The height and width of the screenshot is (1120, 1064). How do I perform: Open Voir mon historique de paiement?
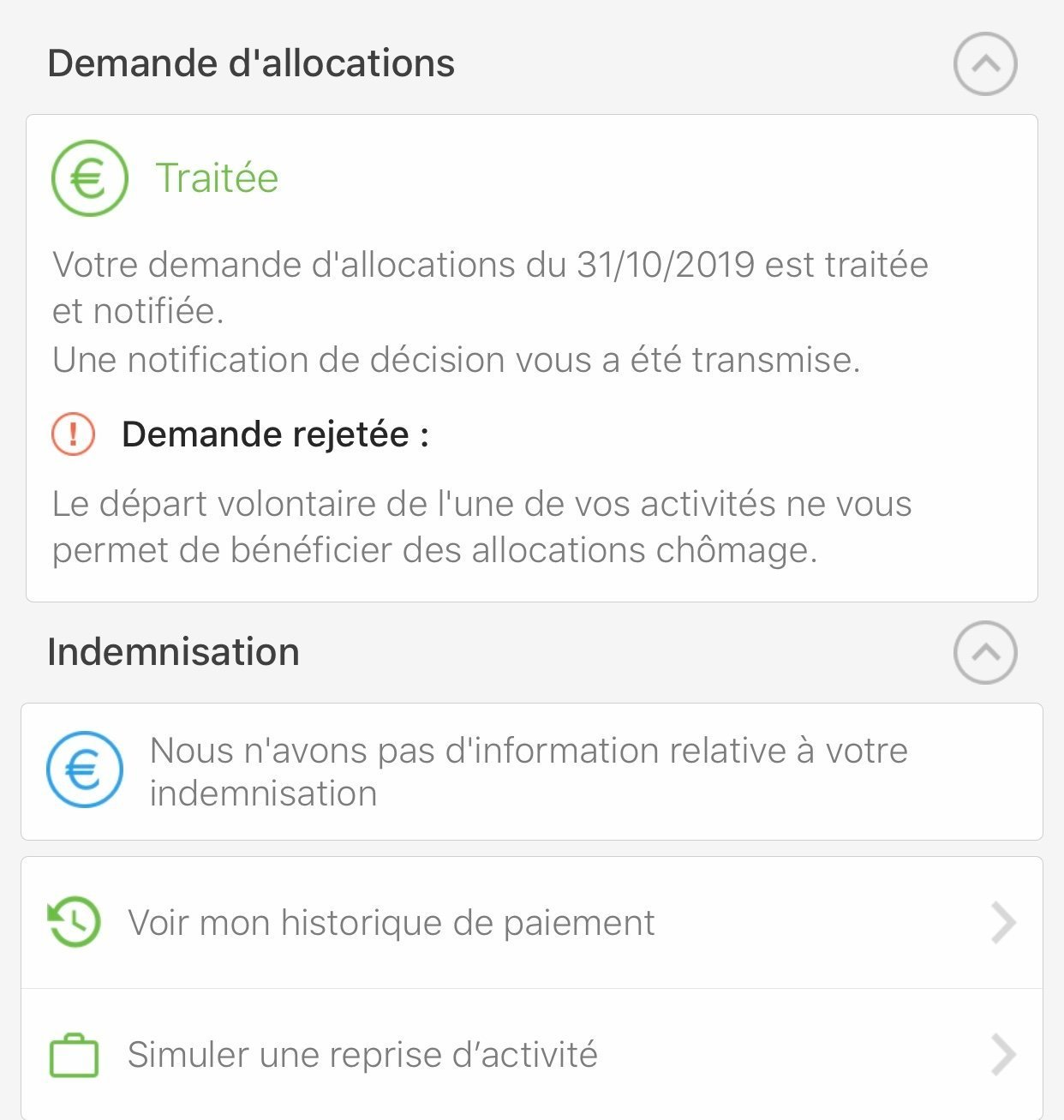pyautogui.click(x=392, y=923)
